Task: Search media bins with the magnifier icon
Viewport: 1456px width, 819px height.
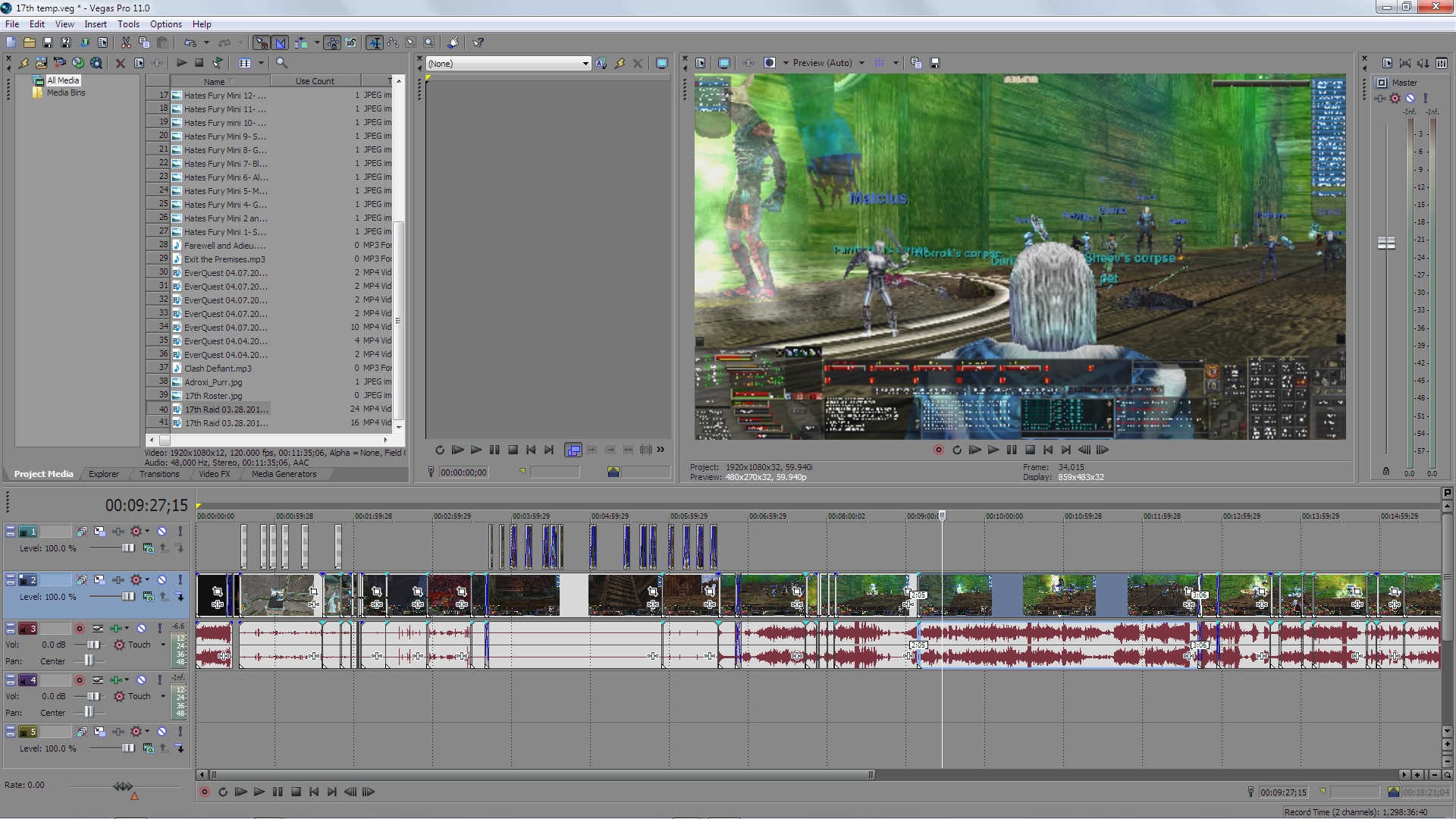Action: pyautogui.click(x=281, y=63)
